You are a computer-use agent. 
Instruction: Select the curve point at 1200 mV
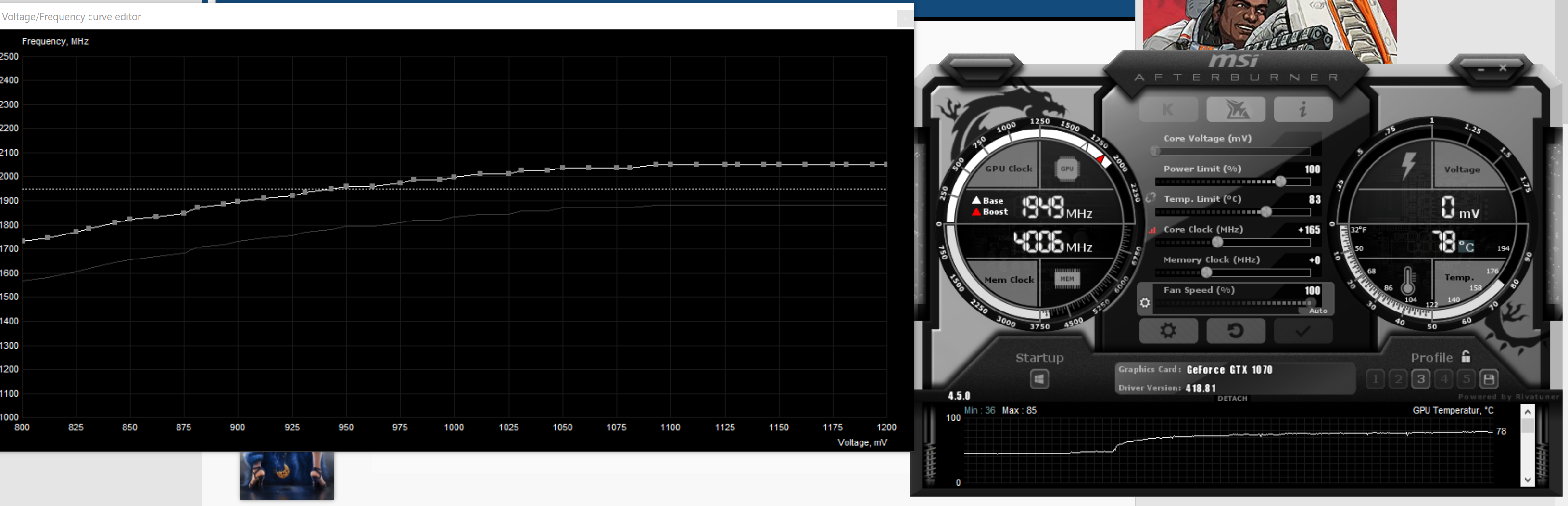tap(885, 165)
